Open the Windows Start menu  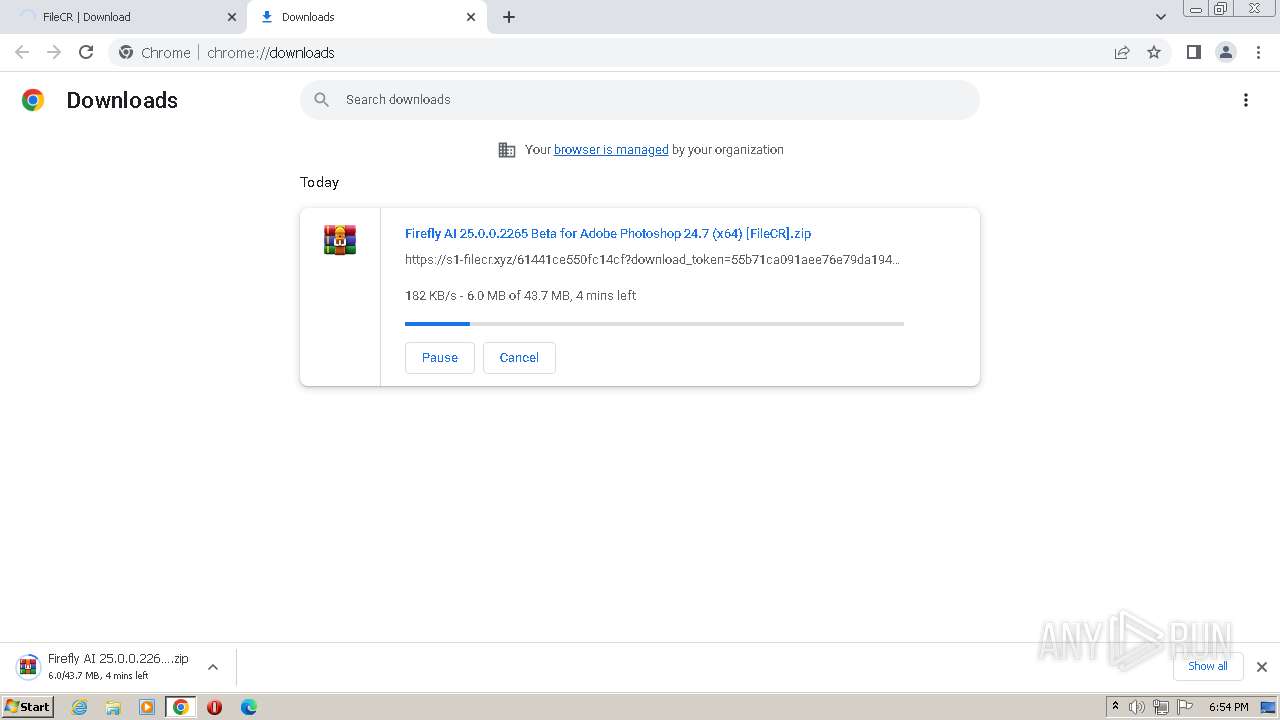pos(27,707)
